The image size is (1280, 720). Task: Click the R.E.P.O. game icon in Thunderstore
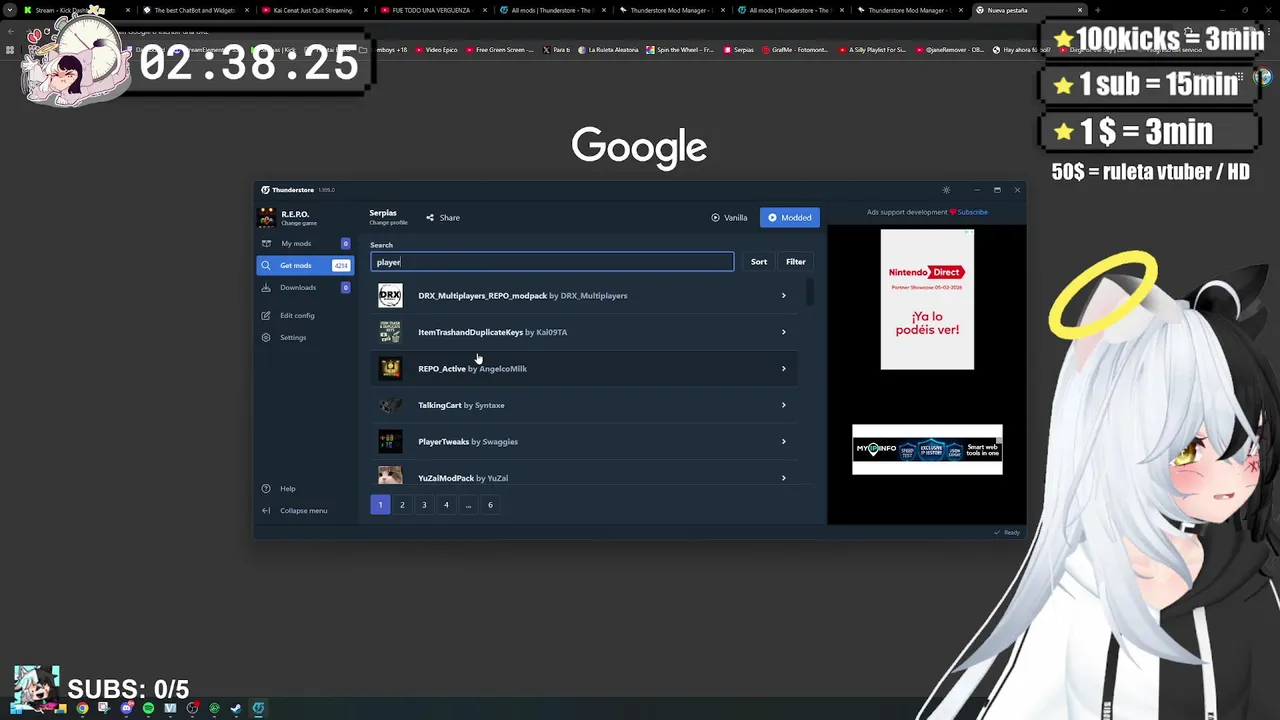pos(266,217)
